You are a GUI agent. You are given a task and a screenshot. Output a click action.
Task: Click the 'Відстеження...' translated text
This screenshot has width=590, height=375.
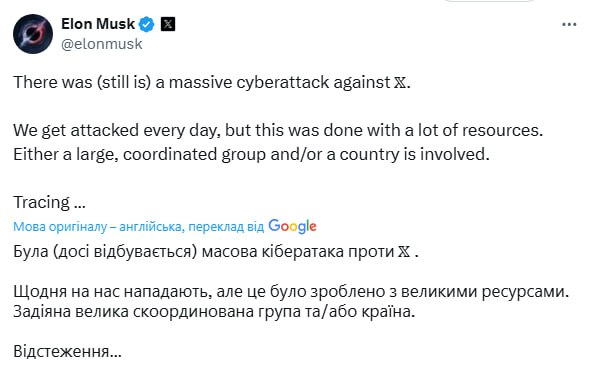pos(67,352)
